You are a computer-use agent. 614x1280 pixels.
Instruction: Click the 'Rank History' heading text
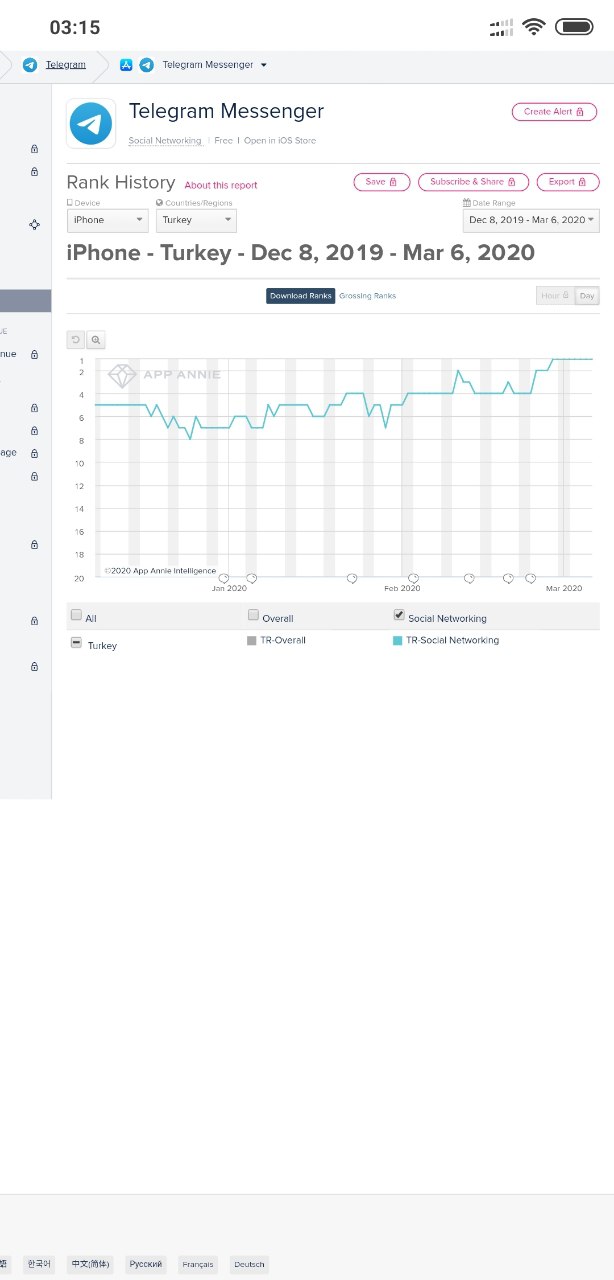click(x=121, y=182)
